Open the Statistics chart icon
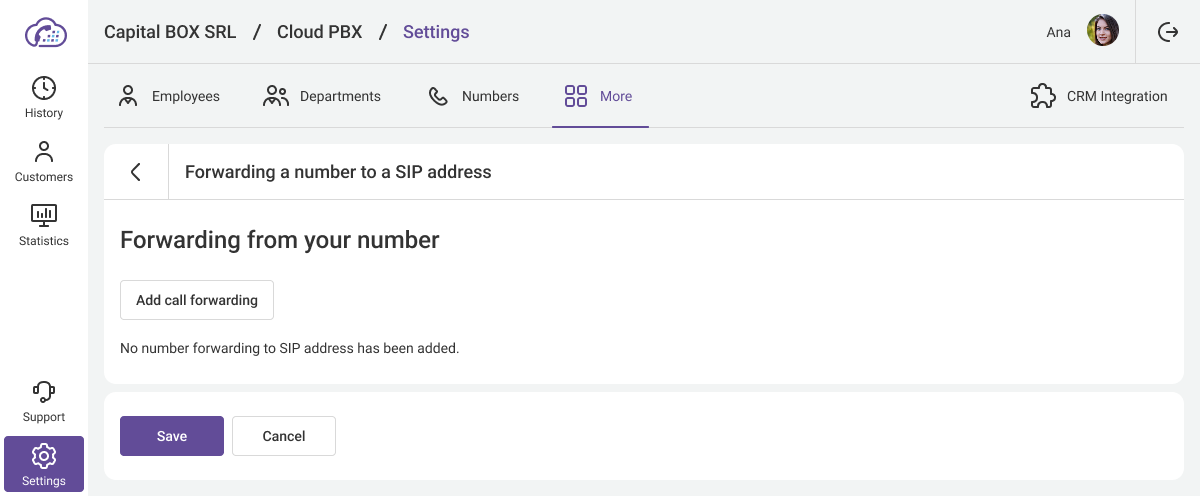The height and width of the screenshot is (496, 1200). [44, 215]
